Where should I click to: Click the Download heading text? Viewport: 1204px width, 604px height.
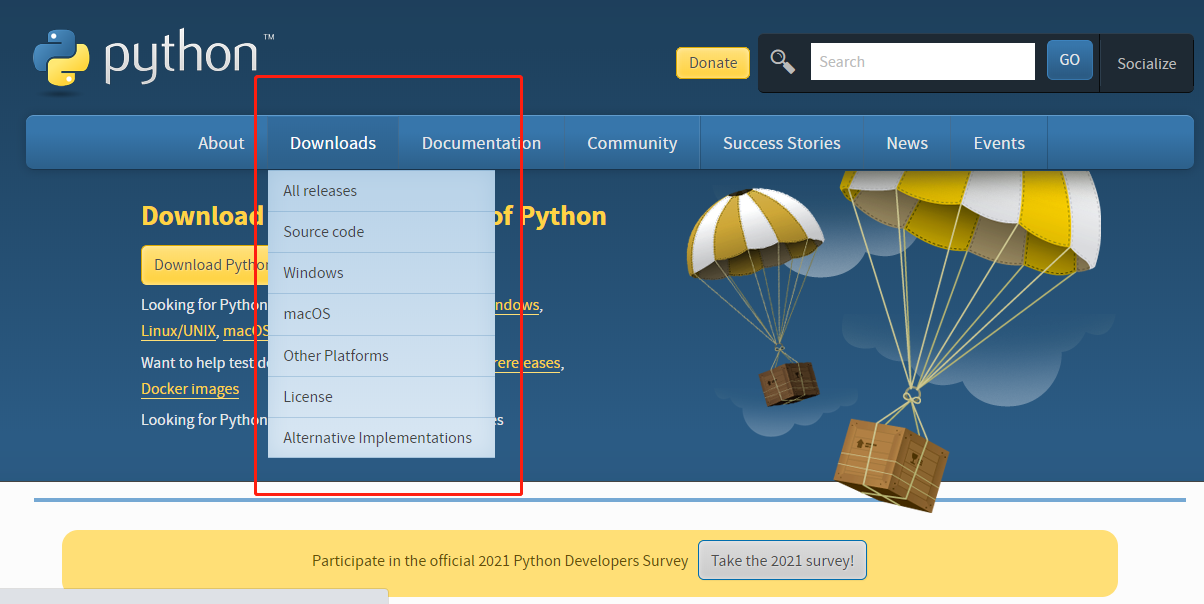coord(202,216)
